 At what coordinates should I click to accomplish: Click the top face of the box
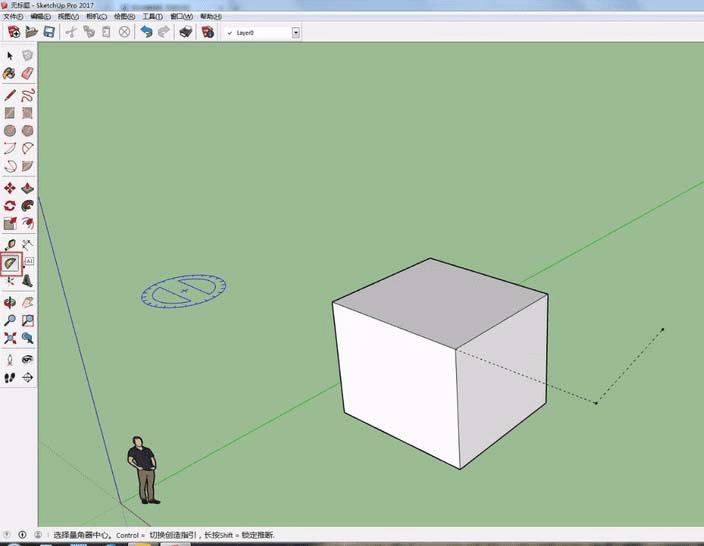pos(440,300)
